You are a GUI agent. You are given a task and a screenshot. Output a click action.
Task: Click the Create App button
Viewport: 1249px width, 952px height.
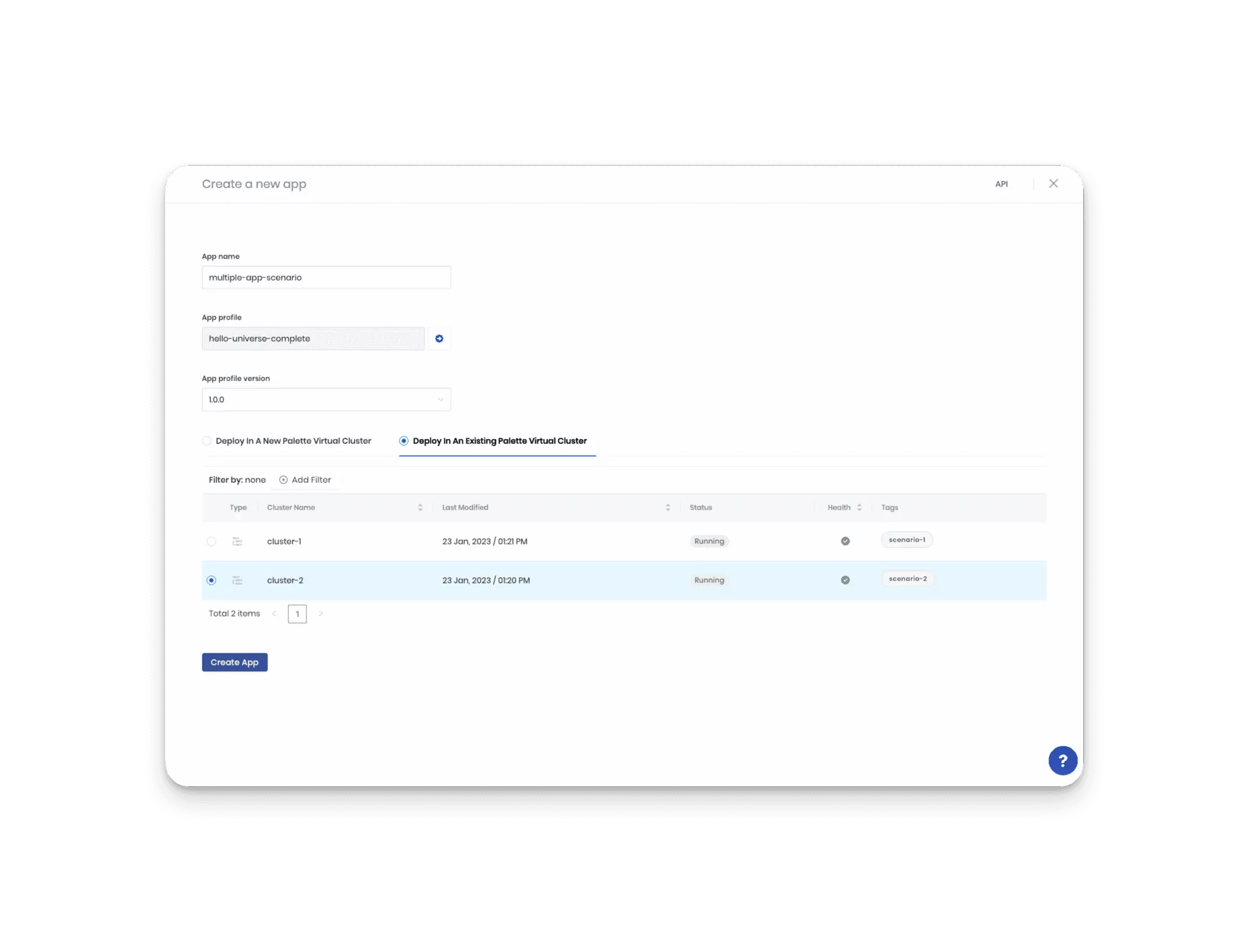coord(234,662)
